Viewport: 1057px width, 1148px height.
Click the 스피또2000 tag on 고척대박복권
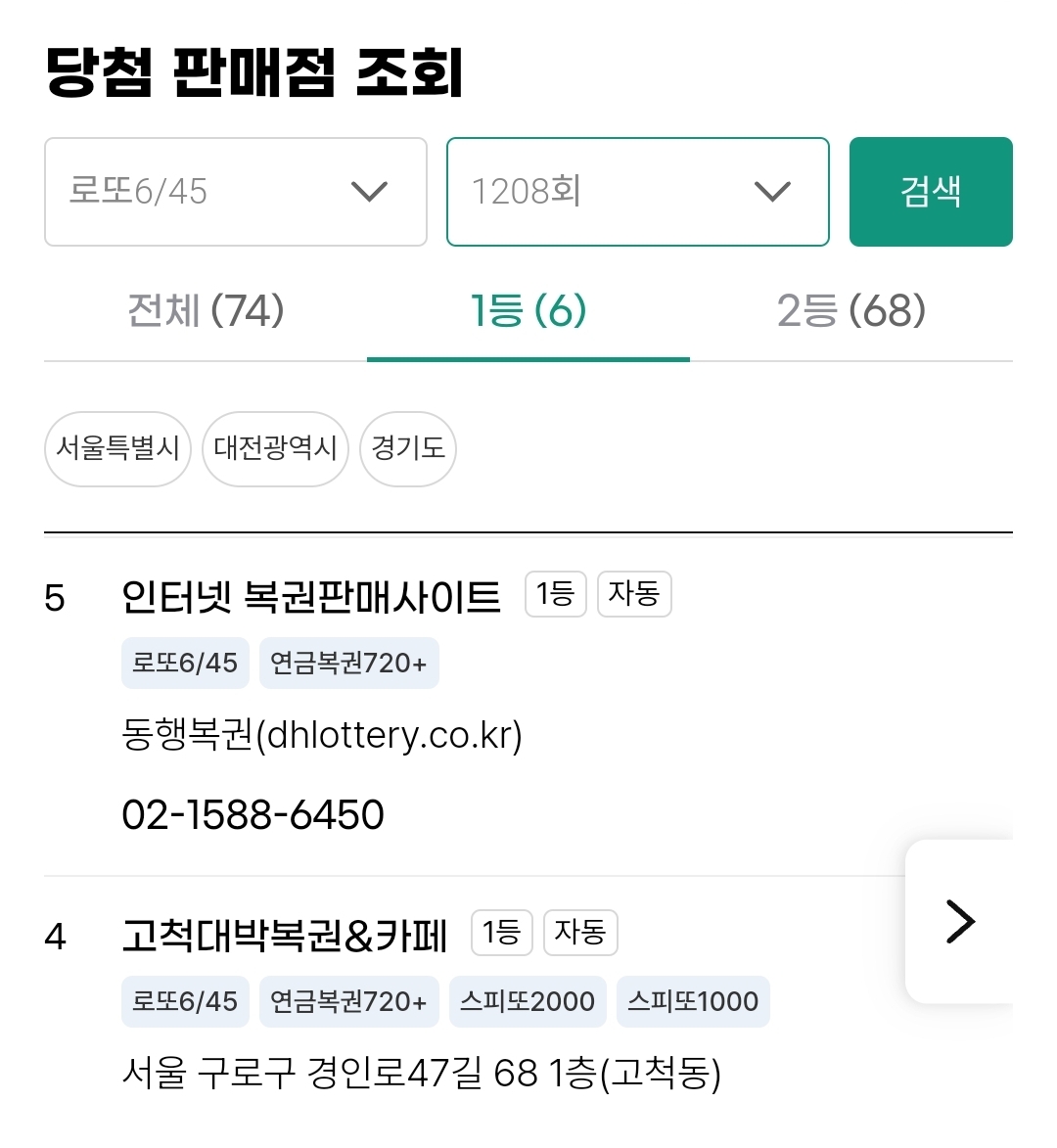[x=528, y=1001]
